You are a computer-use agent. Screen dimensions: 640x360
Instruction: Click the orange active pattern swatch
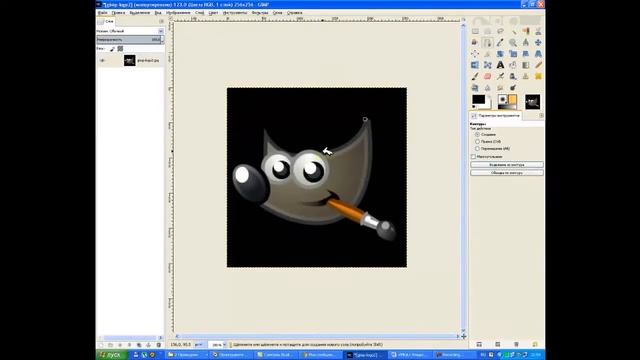pyautogui.click(x=512, y=100)
